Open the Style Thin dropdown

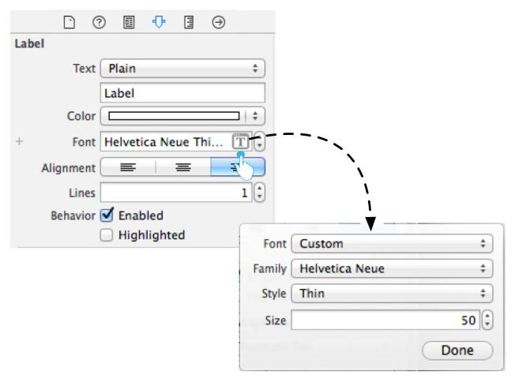pyautogui.click(x=392, y=293)
